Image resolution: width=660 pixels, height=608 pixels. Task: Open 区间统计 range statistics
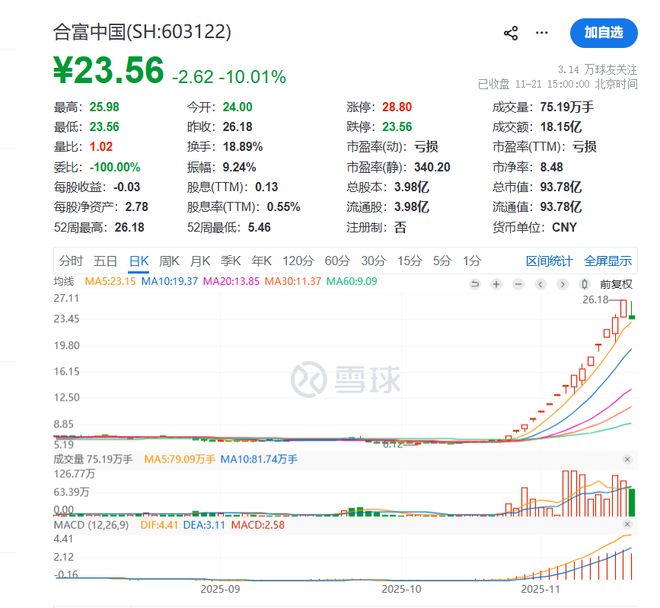click(550, 261)
